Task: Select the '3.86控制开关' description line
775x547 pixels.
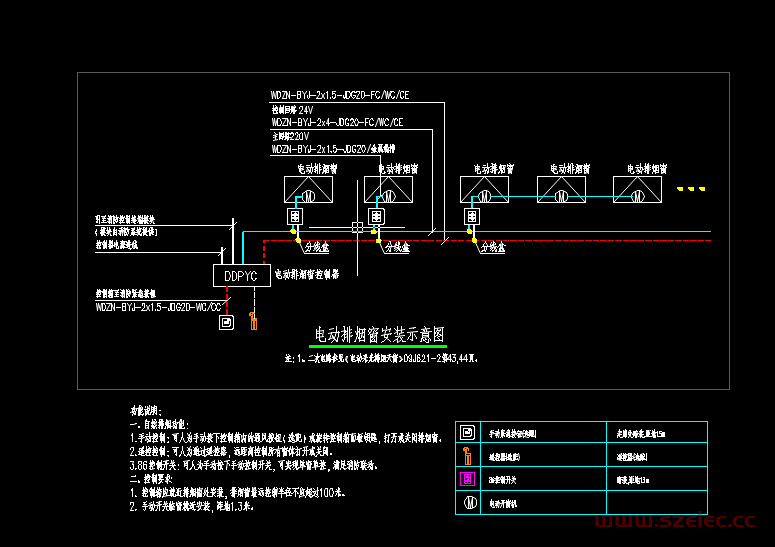Action: (x=254, y=465)
